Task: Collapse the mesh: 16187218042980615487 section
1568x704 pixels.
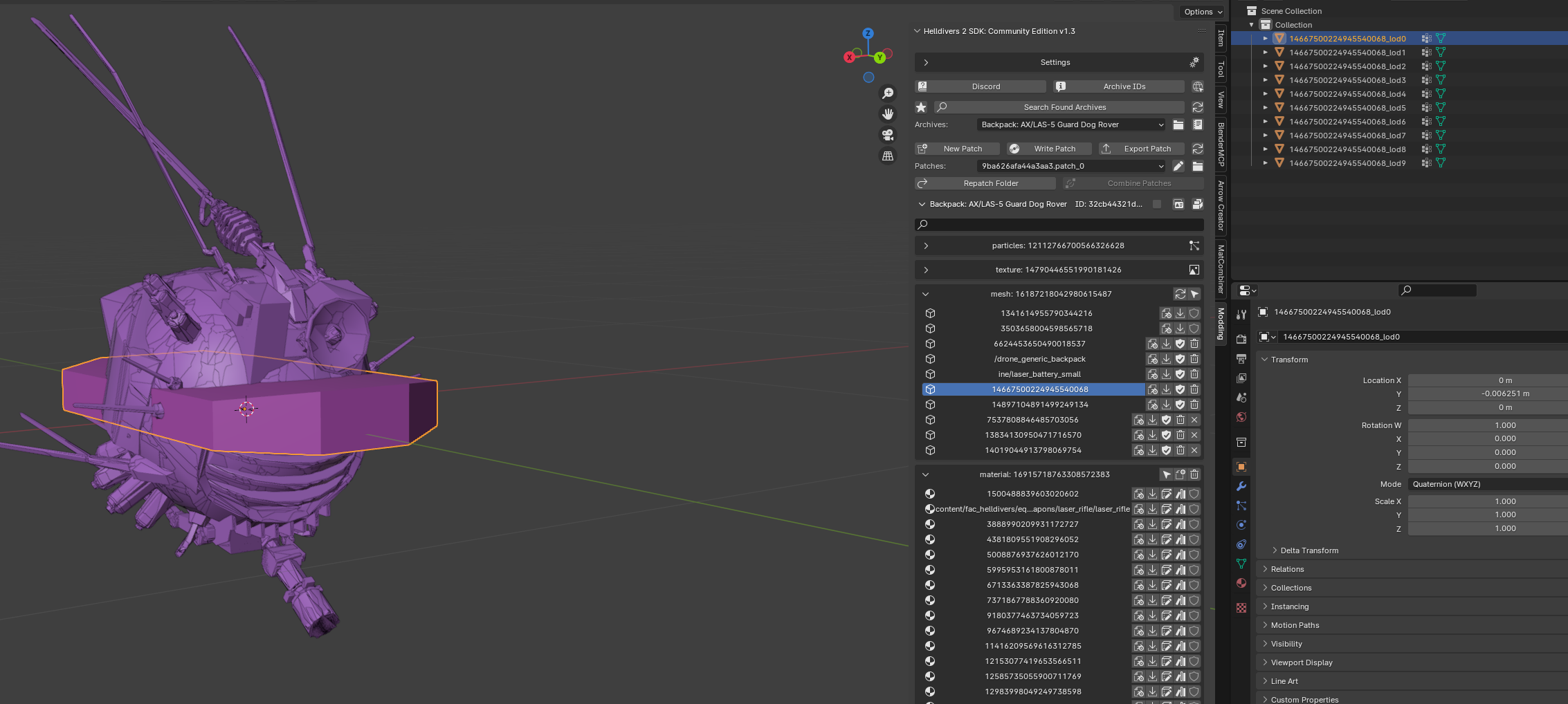Action: tap(926, 294)
